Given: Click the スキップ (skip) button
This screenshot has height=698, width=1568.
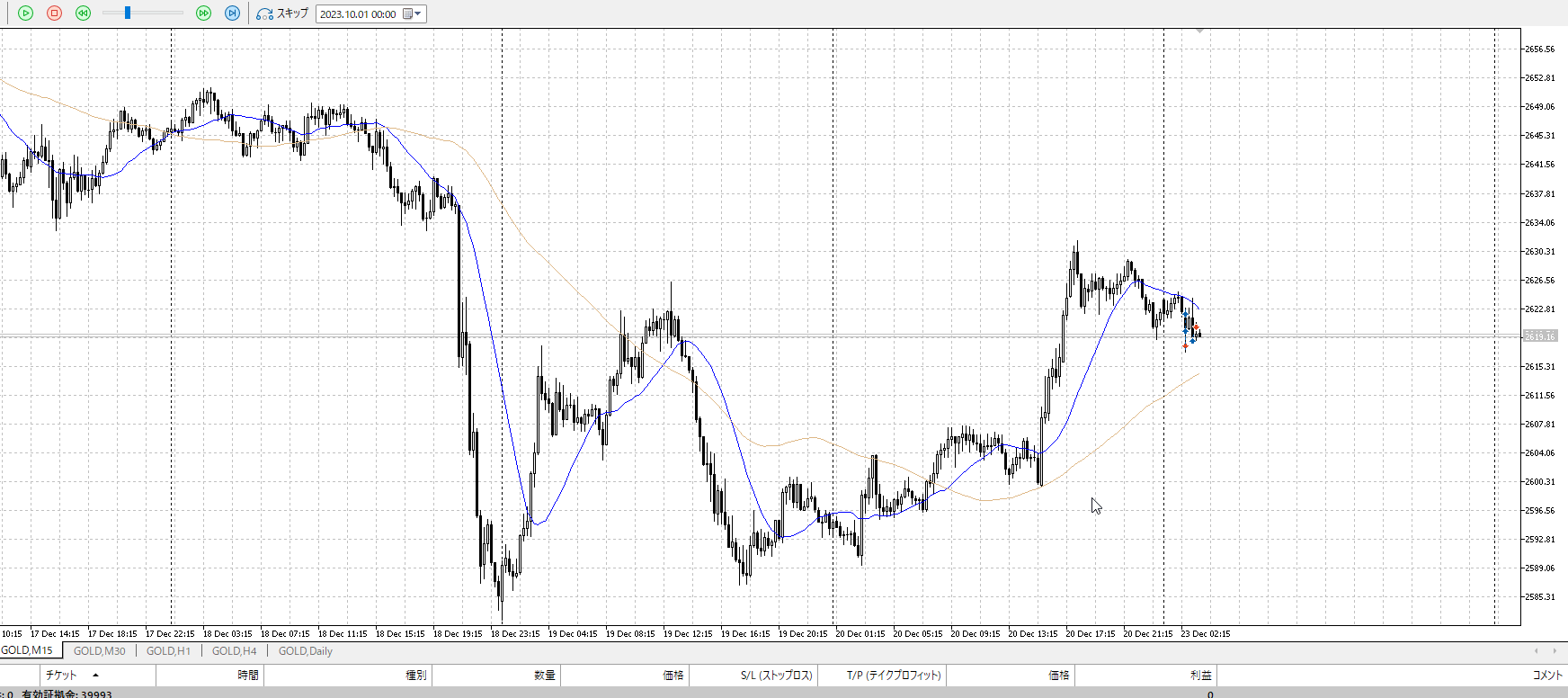Looking at the screenshot, I should tap(282, 13).
